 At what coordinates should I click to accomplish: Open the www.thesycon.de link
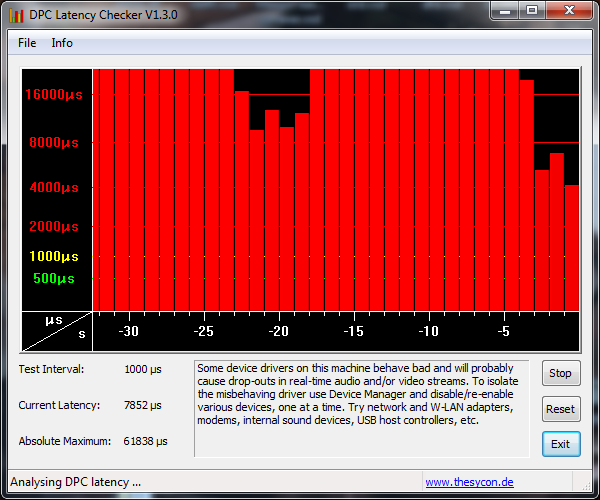(470, 482)
